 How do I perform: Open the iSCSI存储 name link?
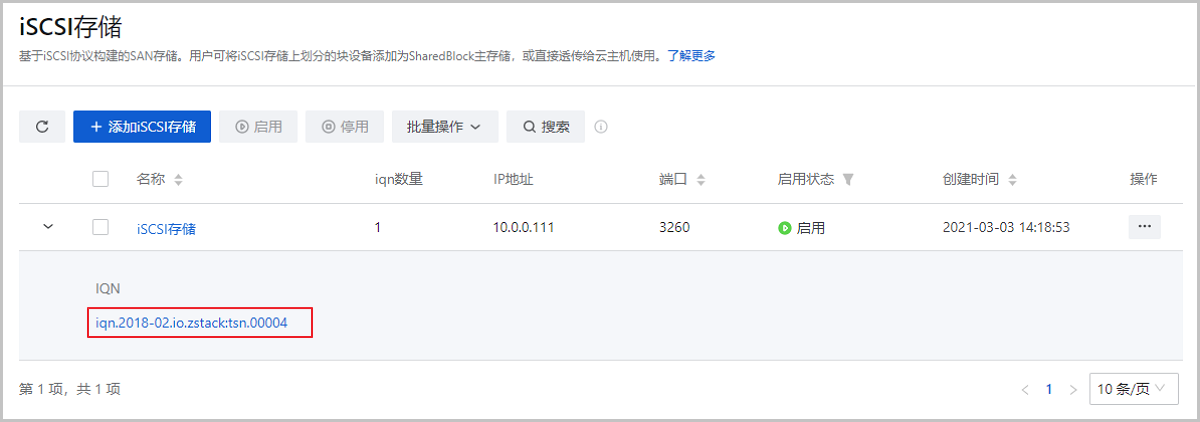[x=166, y=228]
